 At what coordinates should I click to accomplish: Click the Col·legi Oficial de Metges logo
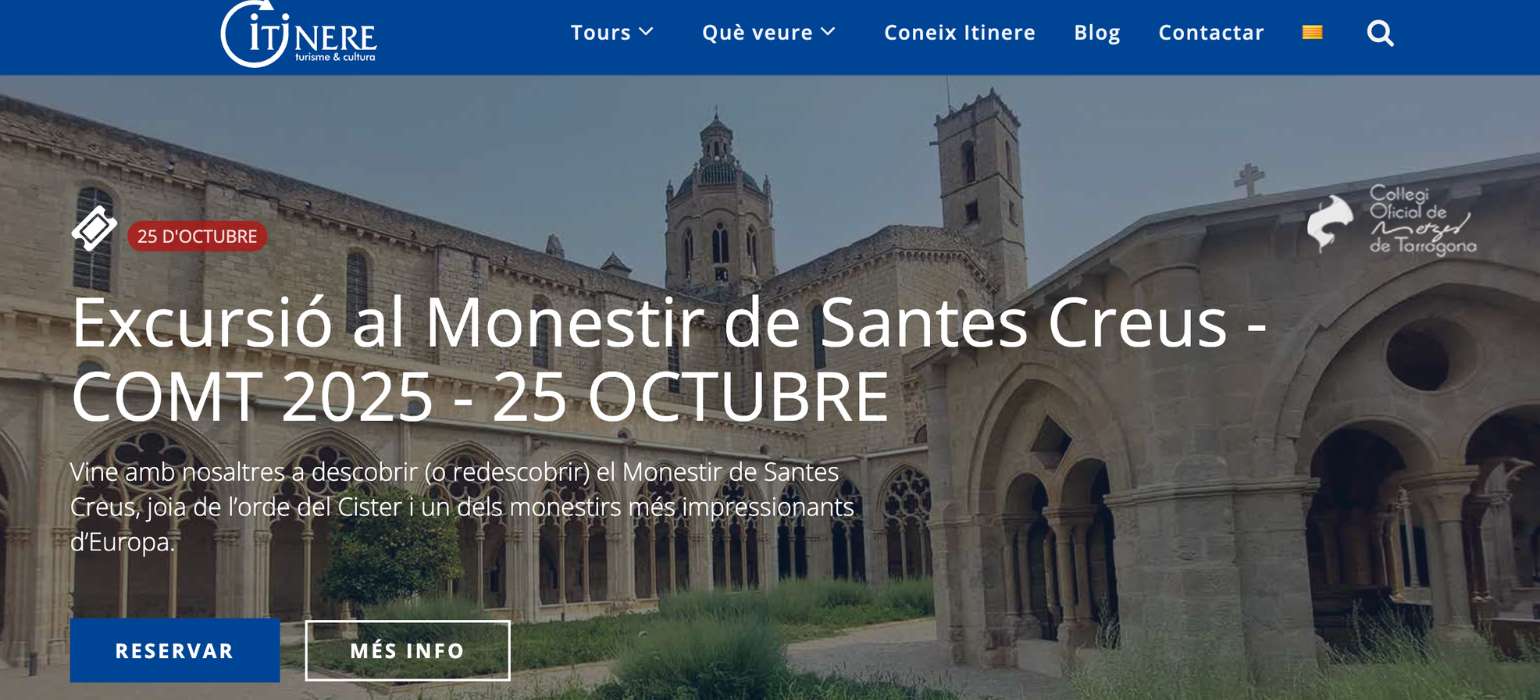[x=1391, y=220]
